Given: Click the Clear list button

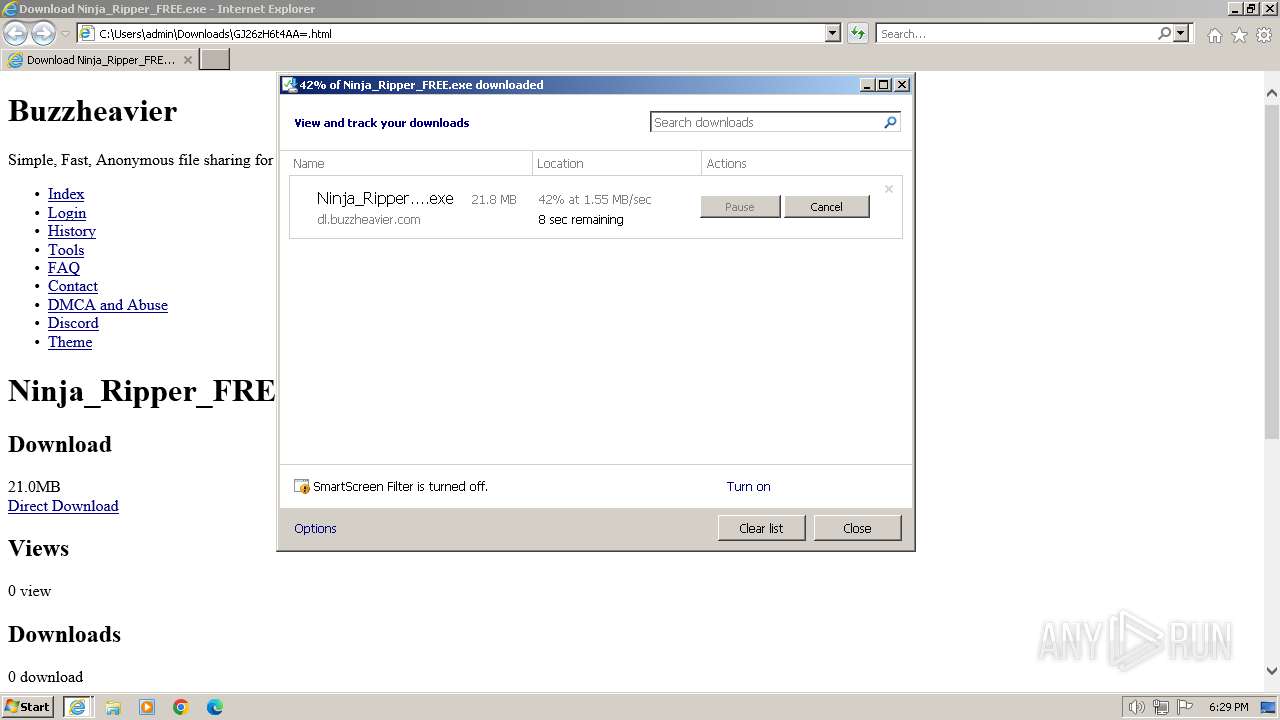Looking at the screenshot, I should [x=761, y=528].
